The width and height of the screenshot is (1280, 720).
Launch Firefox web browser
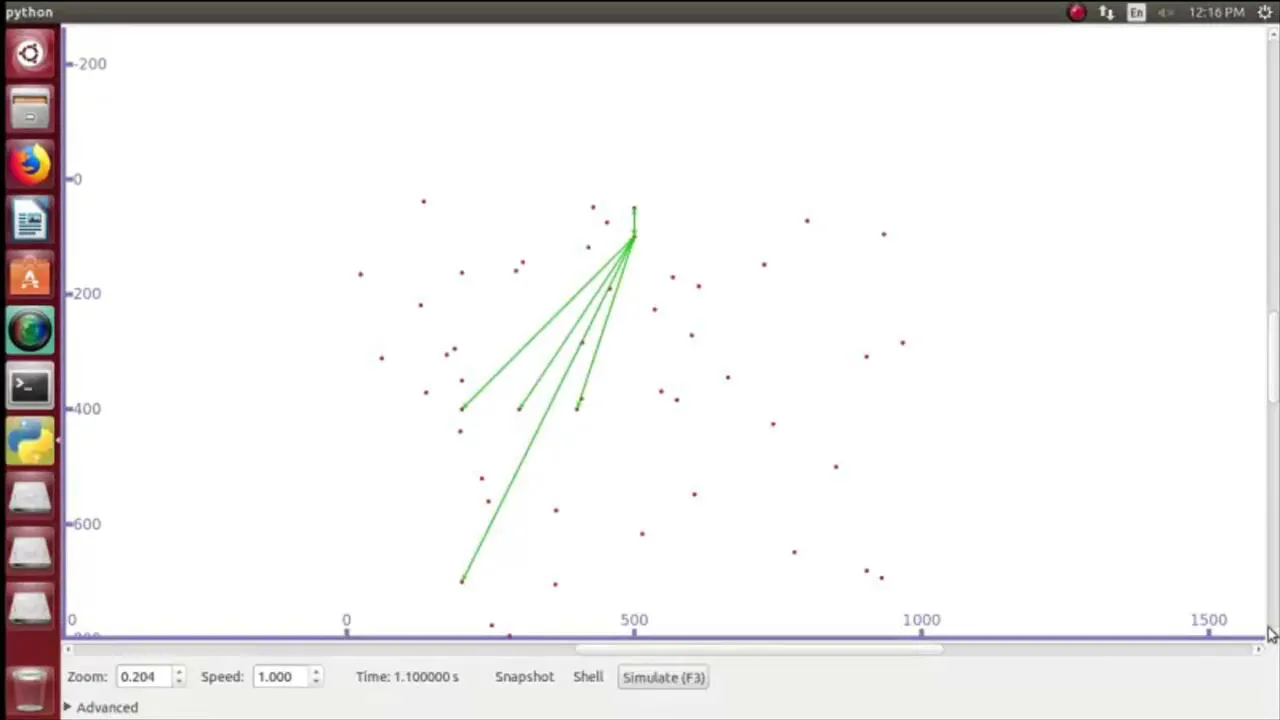pos(30,163)
